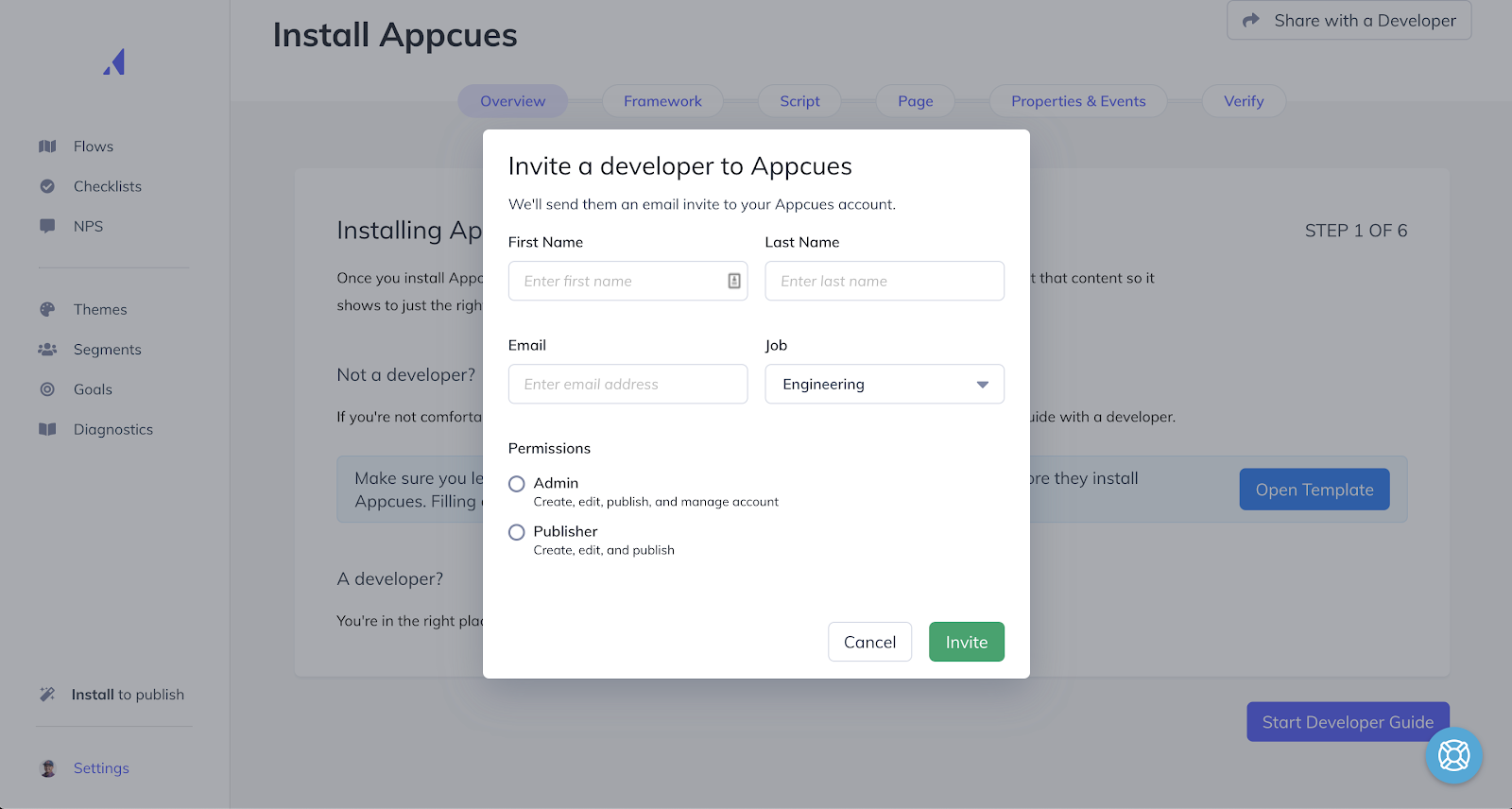Click the Segments people icon
This screenshot has width=1512, height=809.
pyautogui.click(x=47, y=349)
